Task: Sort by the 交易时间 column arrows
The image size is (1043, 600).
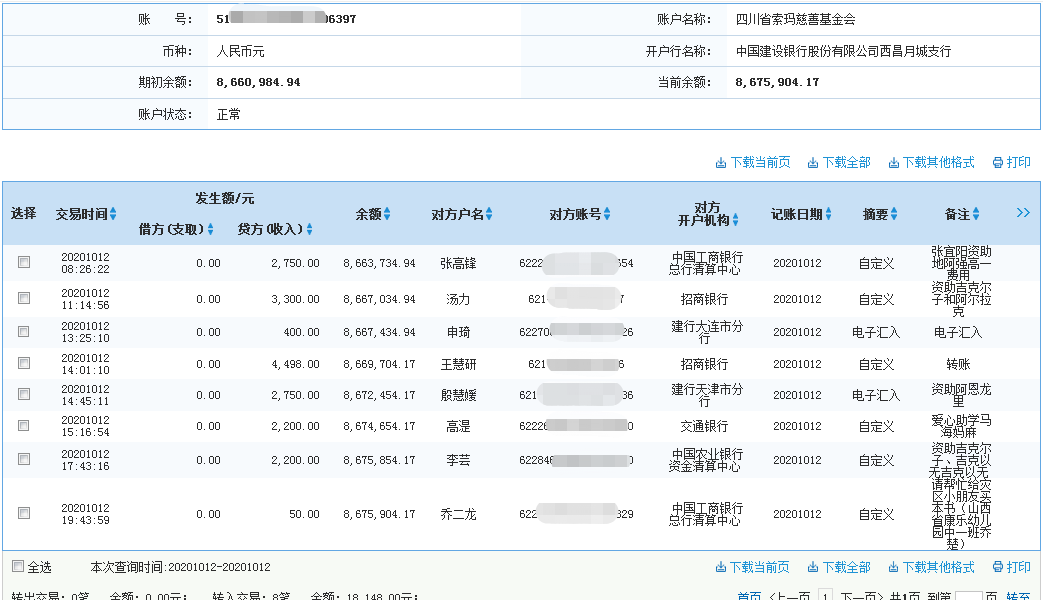Action: 112,215
